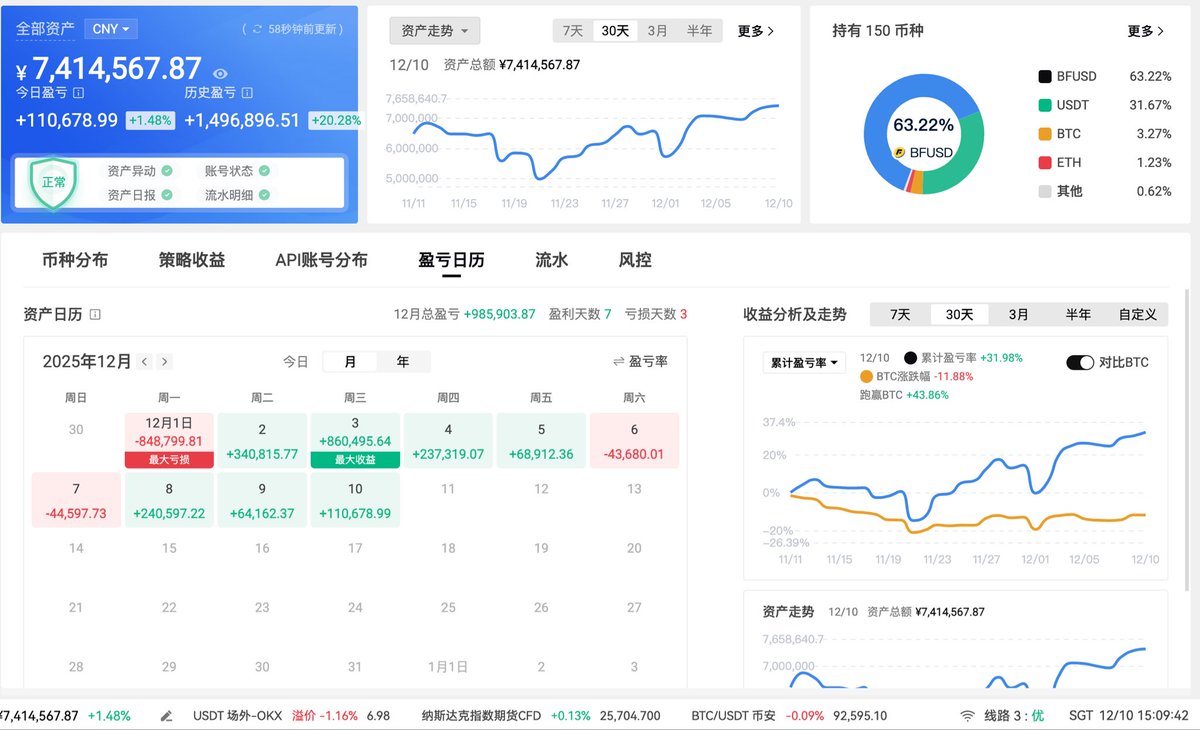Open 策略收益 tab

click(x=192, y=260)
